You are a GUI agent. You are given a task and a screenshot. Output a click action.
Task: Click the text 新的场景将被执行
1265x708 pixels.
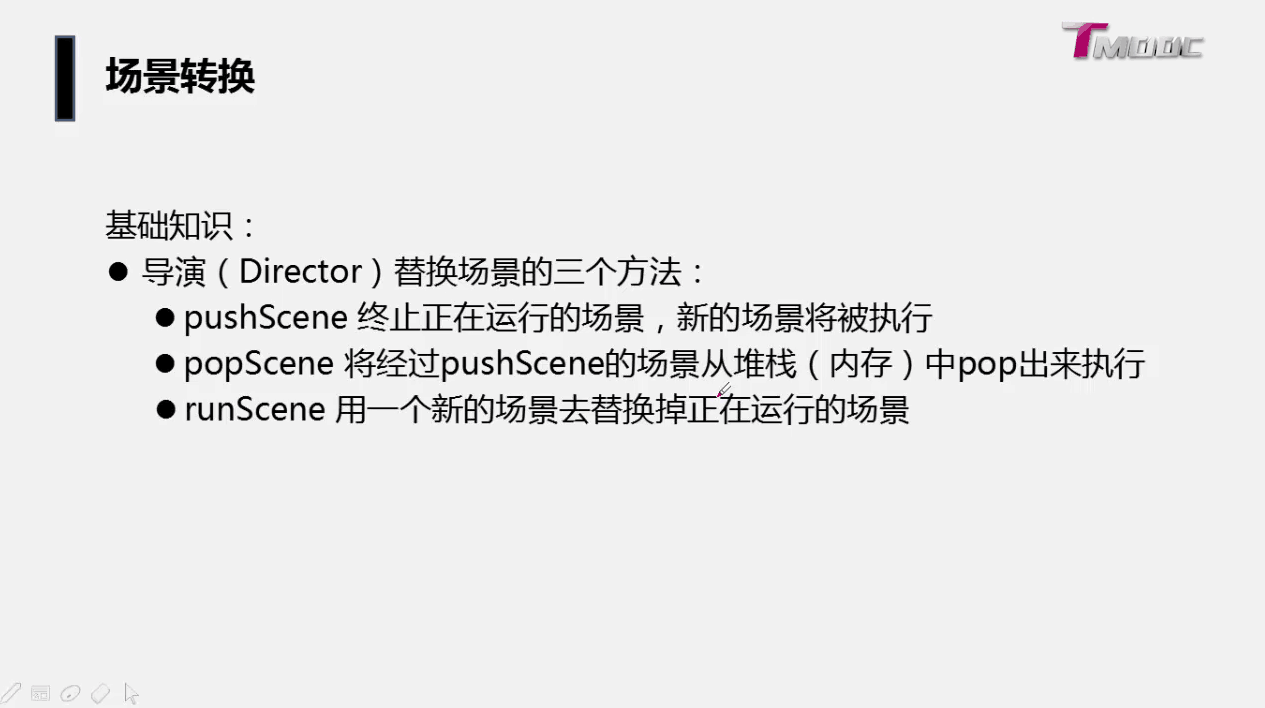(805, 319)
